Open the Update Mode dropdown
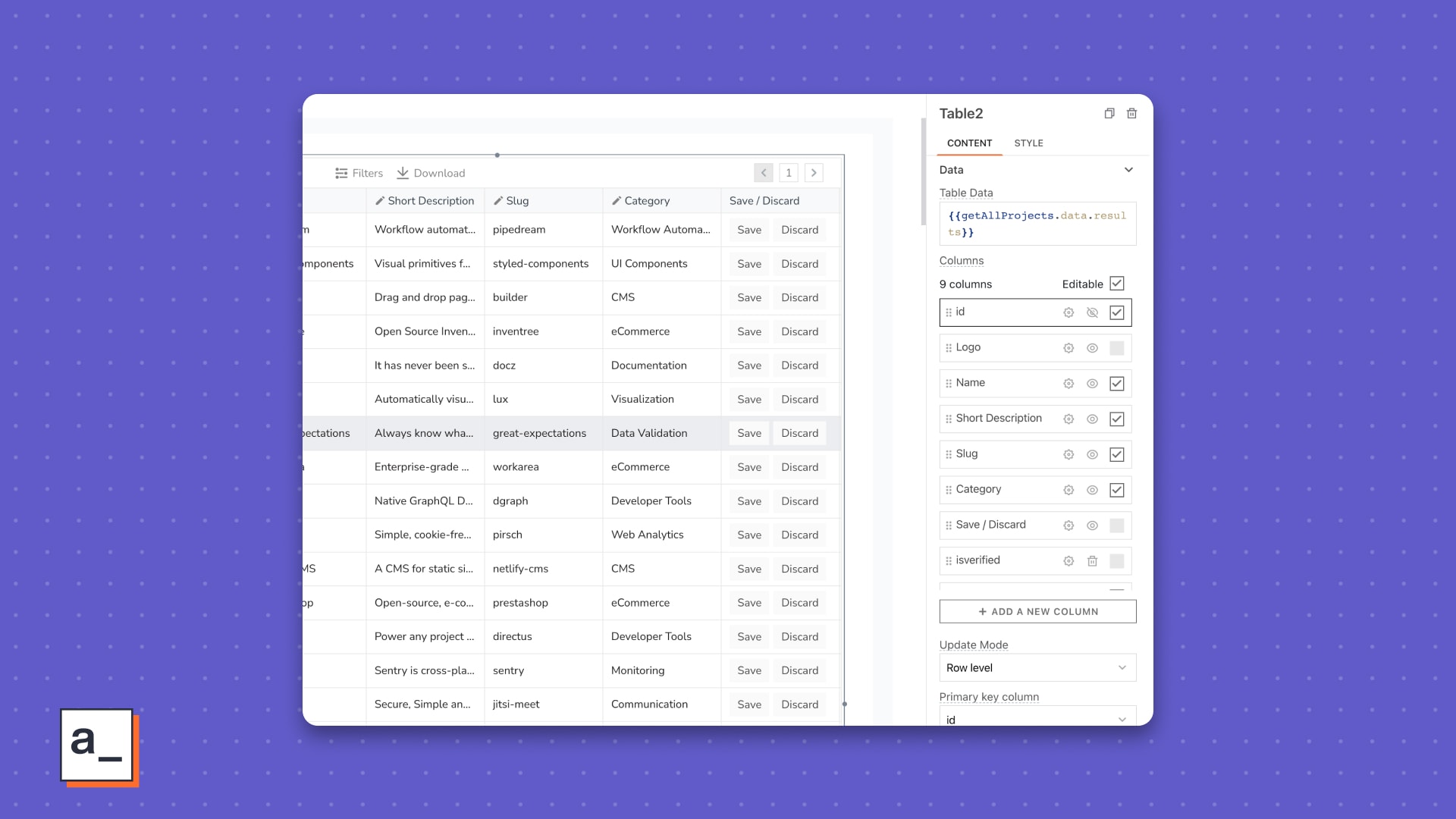This screenshot has height=819, width=1456. 1037,667
